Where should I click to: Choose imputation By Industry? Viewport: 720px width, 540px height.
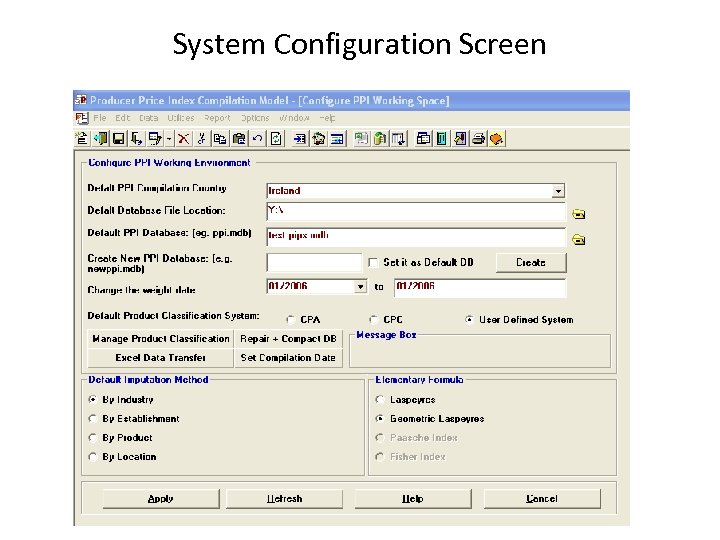pos(93,399)
